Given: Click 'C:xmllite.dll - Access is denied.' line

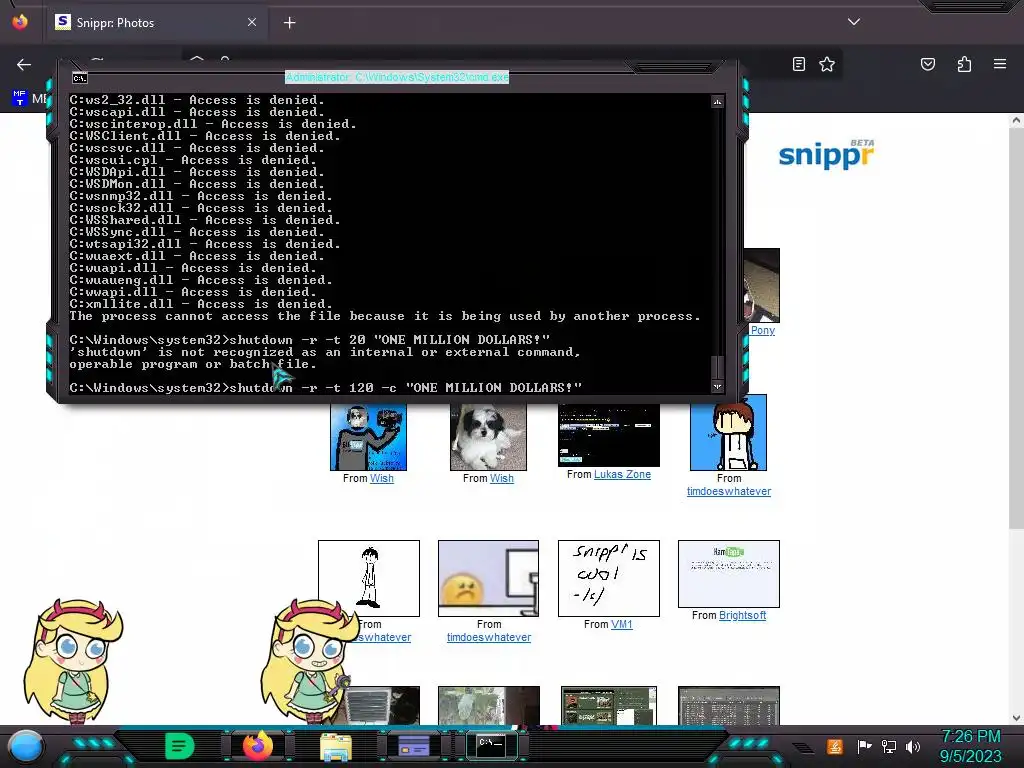Looking at the screenshot, I should [x=201, y=304].
